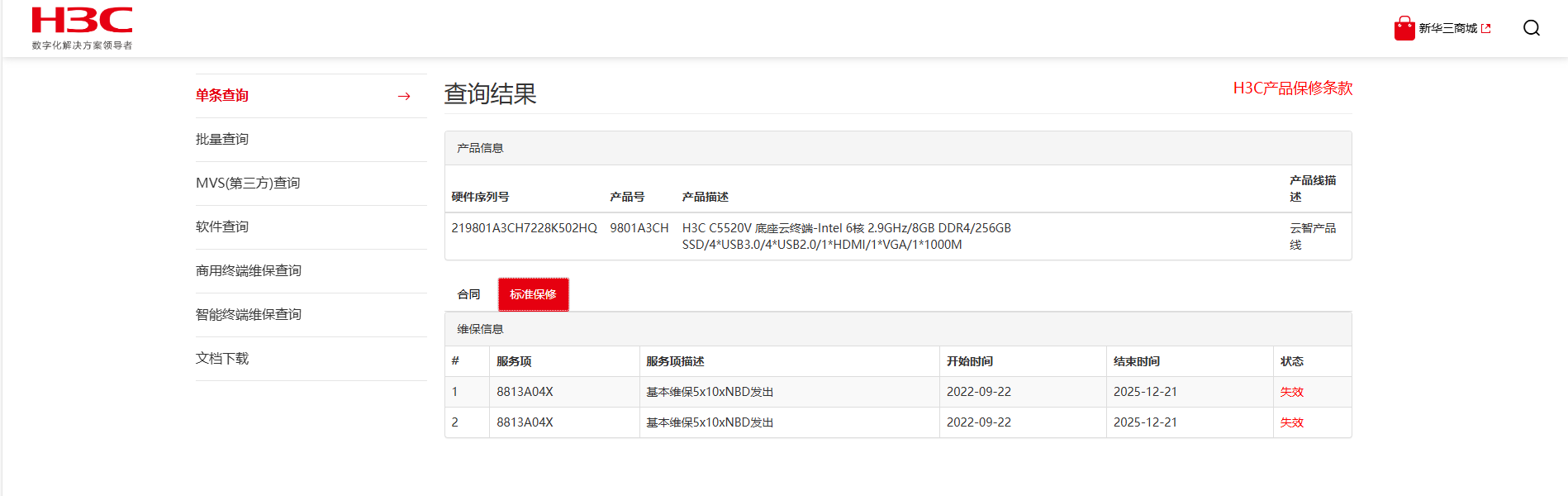This screenshot has height=496, width=1568.
Task: Select the 标准保修 tab
Action: point(533,294)
